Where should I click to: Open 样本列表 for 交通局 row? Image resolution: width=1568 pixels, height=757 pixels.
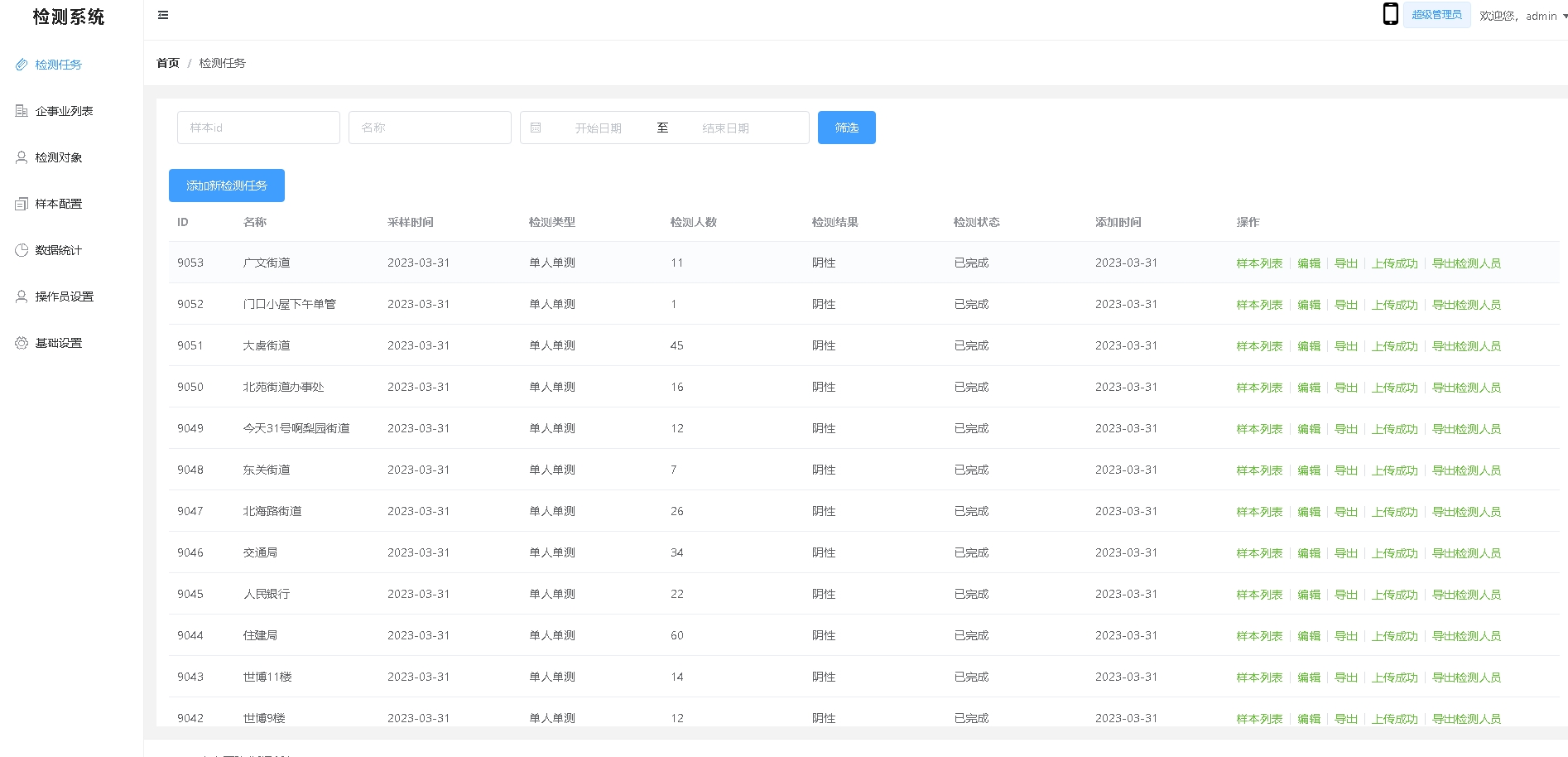pos(1259,553)
